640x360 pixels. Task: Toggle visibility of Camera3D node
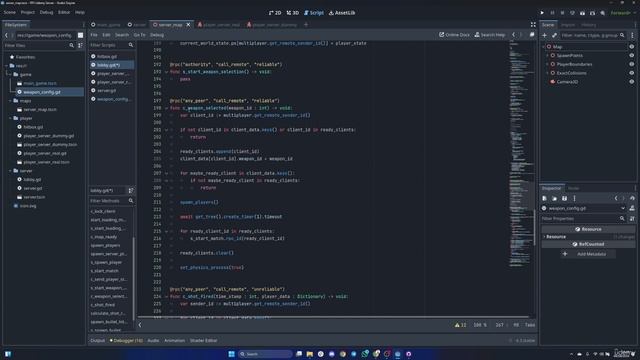(631, 82)
